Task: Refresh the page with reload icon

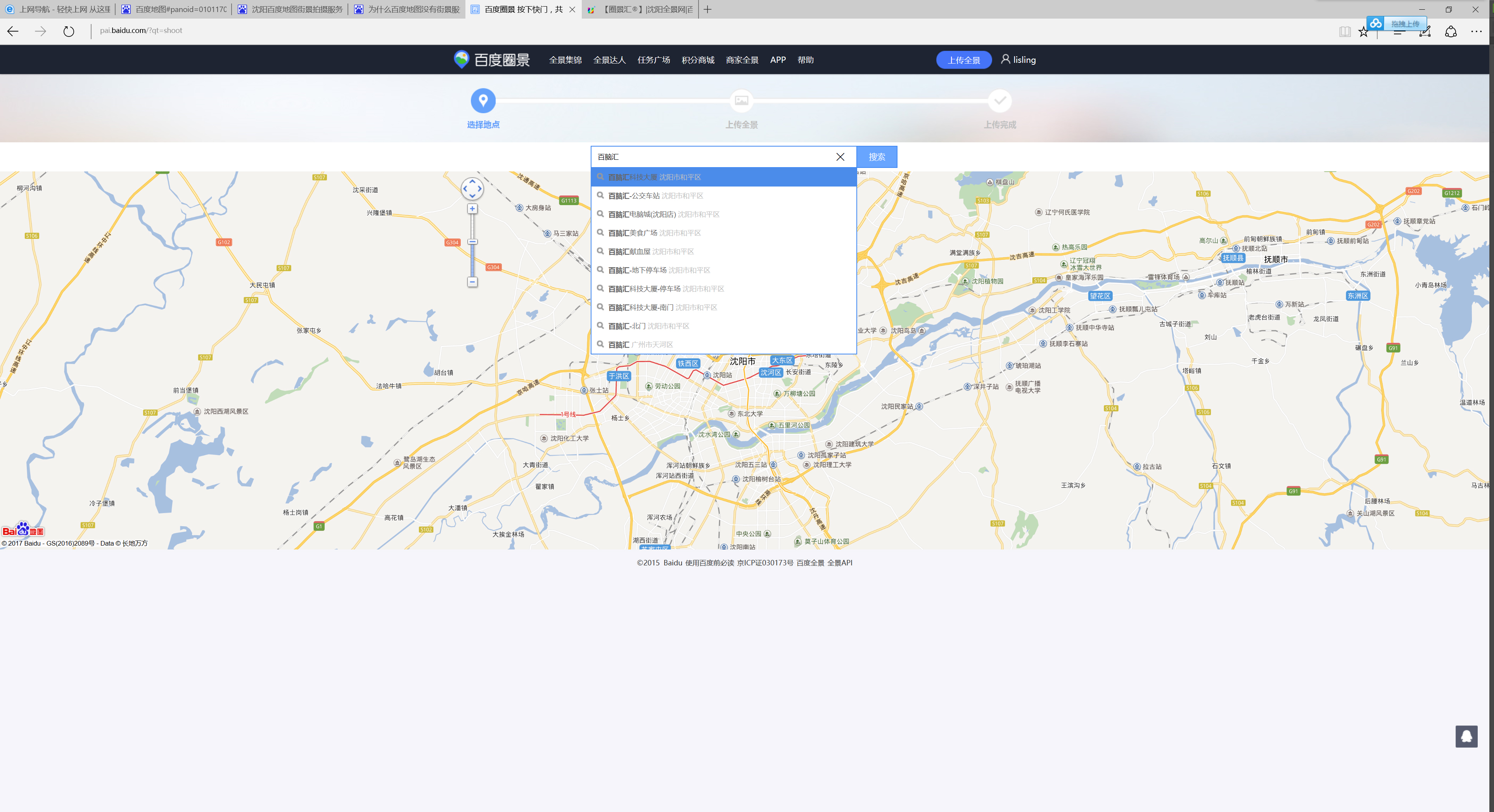Action: pos(68,31)
